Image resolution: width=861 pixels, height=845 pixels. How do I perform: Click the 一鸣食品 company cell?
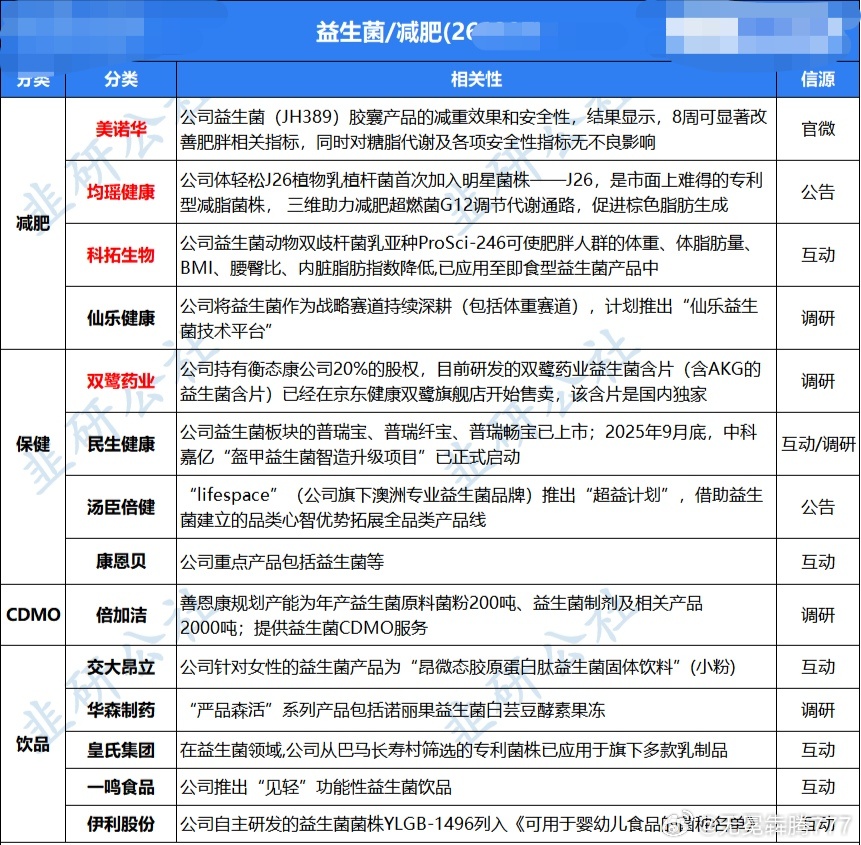121,787
